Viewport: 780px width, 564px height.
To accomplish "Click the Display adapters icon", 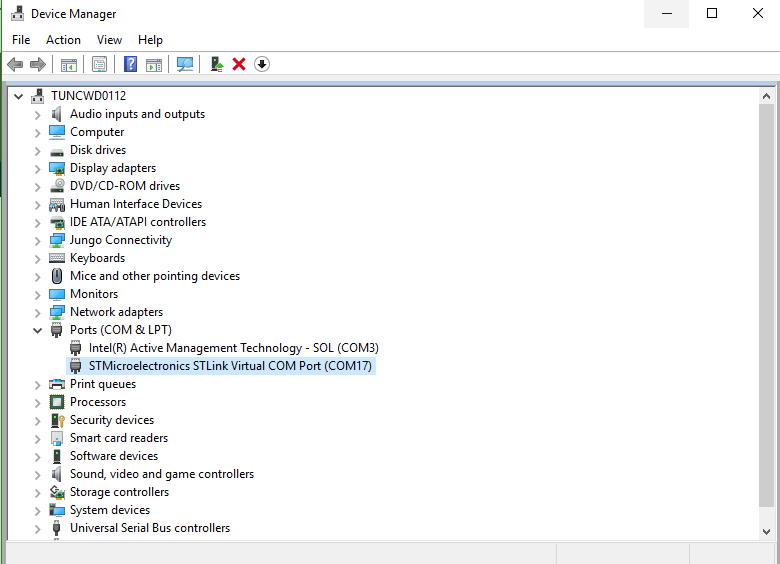I will click(57, 168).
